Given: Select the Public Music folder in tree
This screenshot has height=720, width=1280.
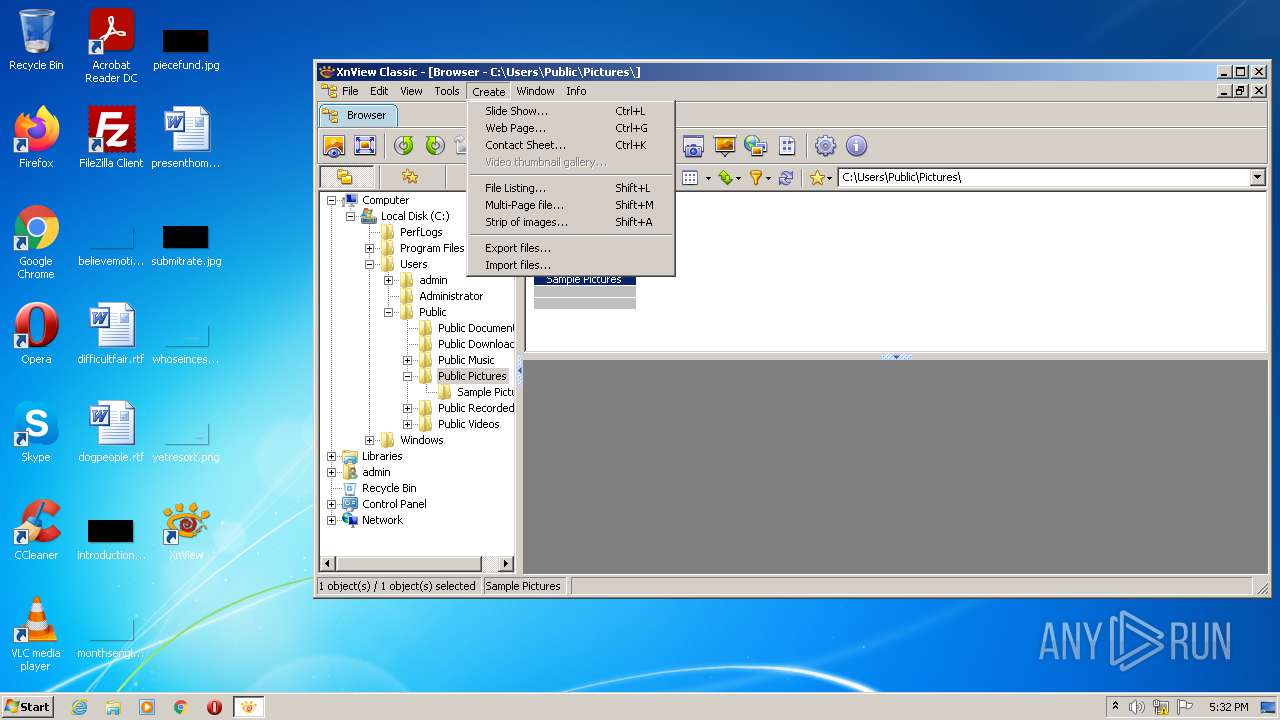Looking at the screenshot, I should [466, 360].
